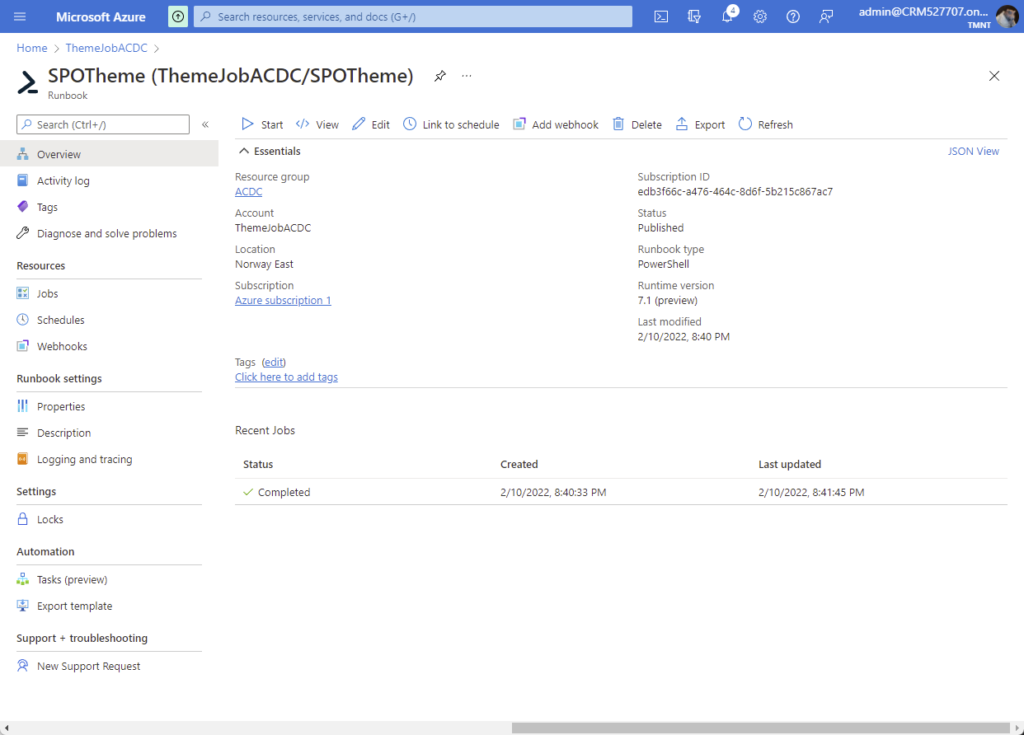The width and height of the screenshot is (1024, 735).
Task: Collapse the left navigation menu
Action: 205,124
